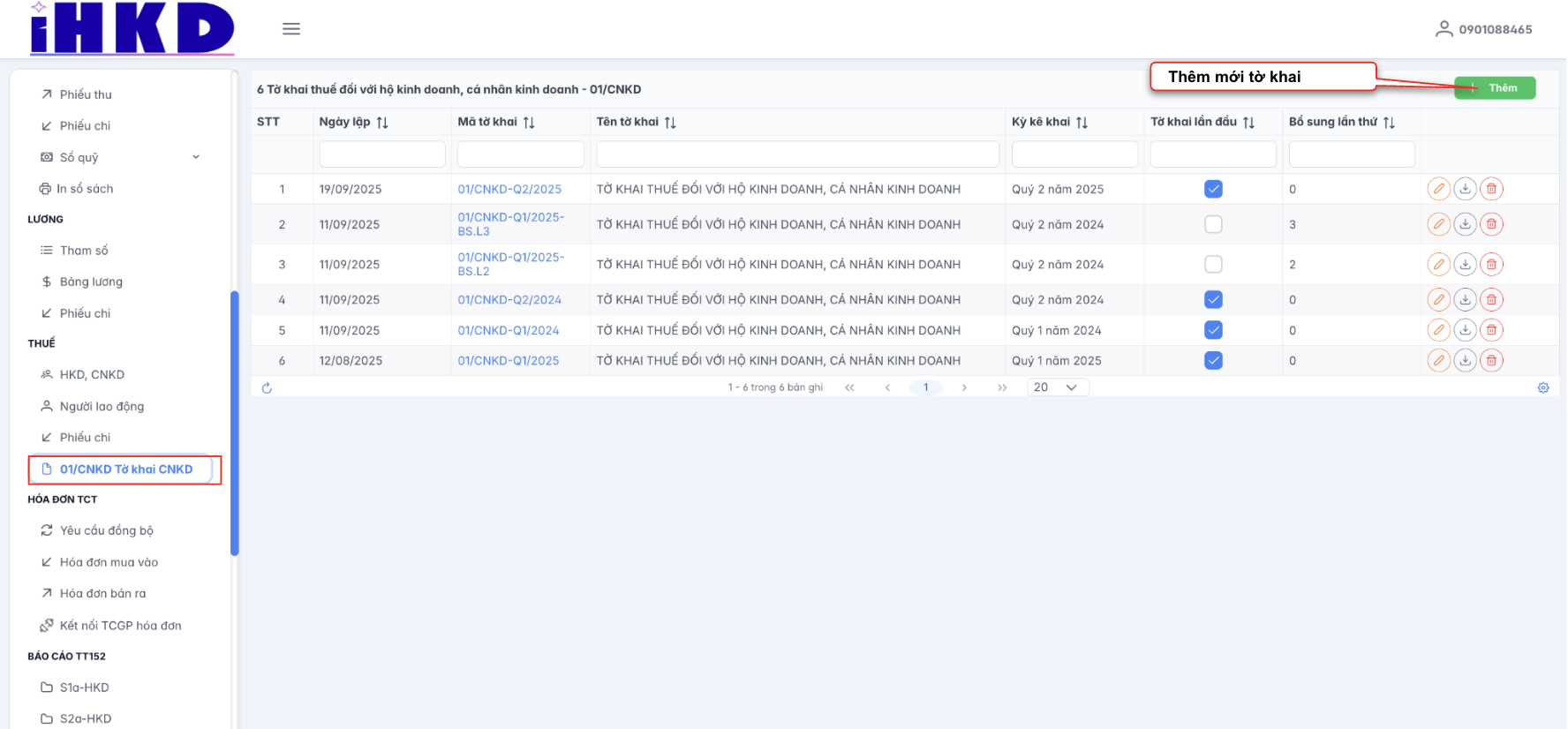The width and height of the screenshot is (1568, 729).
Task: Delete the 01/CNKD-Q1/2024 declaration row
Action: click(1491, 330)
